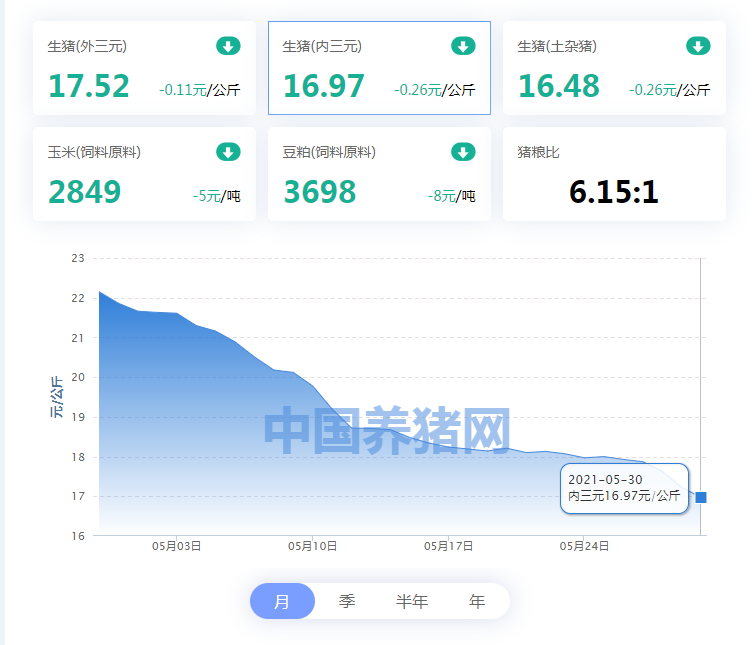Click the 05月10日 x-axis label
This screenshot has height=645, width=755.
[x=312, y=546]
